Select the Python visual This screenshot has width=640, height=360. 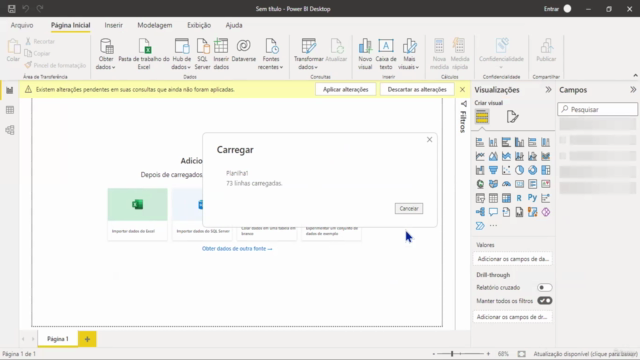532,198
